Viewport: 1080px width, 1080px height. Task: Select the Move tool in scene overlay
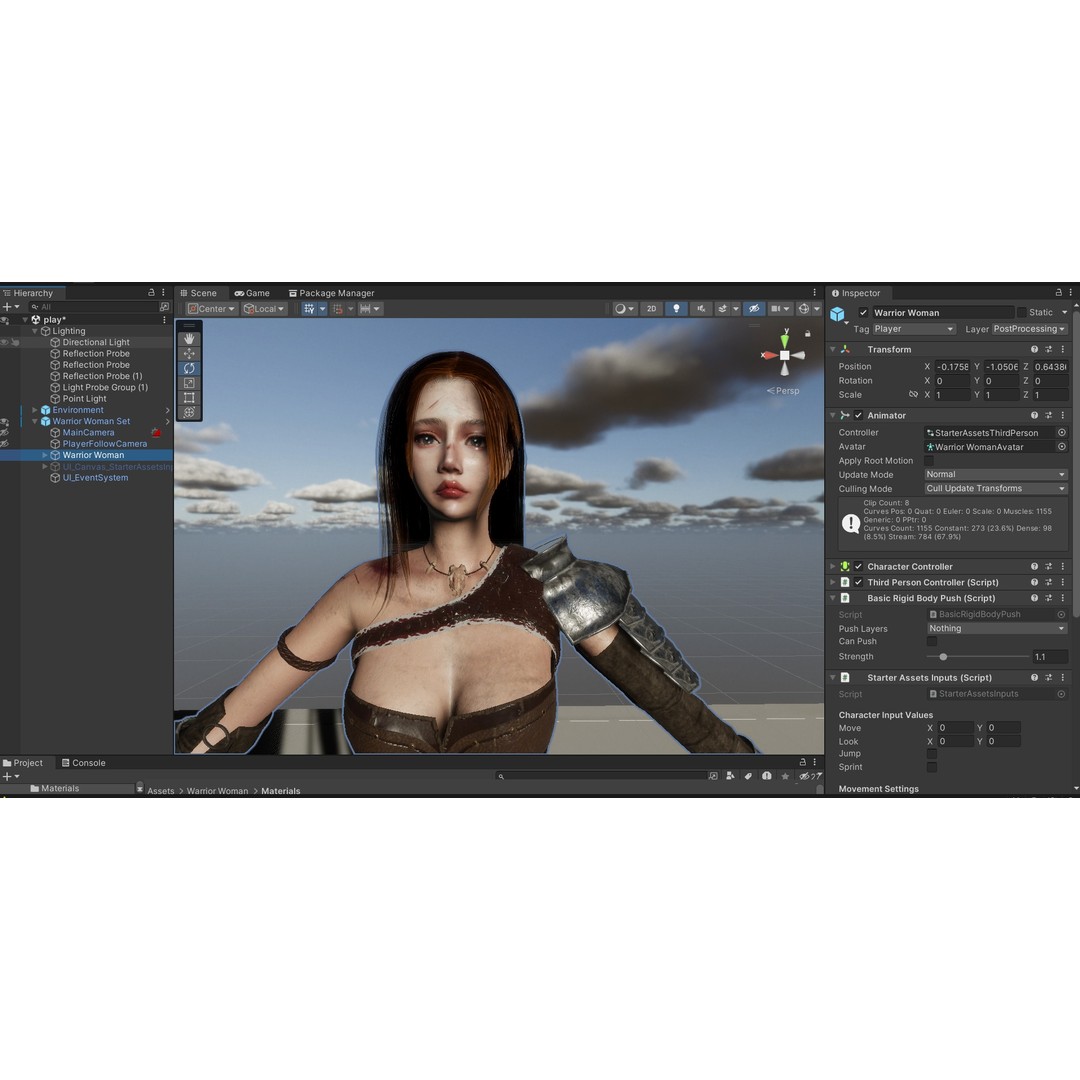(x=189, y=353)
